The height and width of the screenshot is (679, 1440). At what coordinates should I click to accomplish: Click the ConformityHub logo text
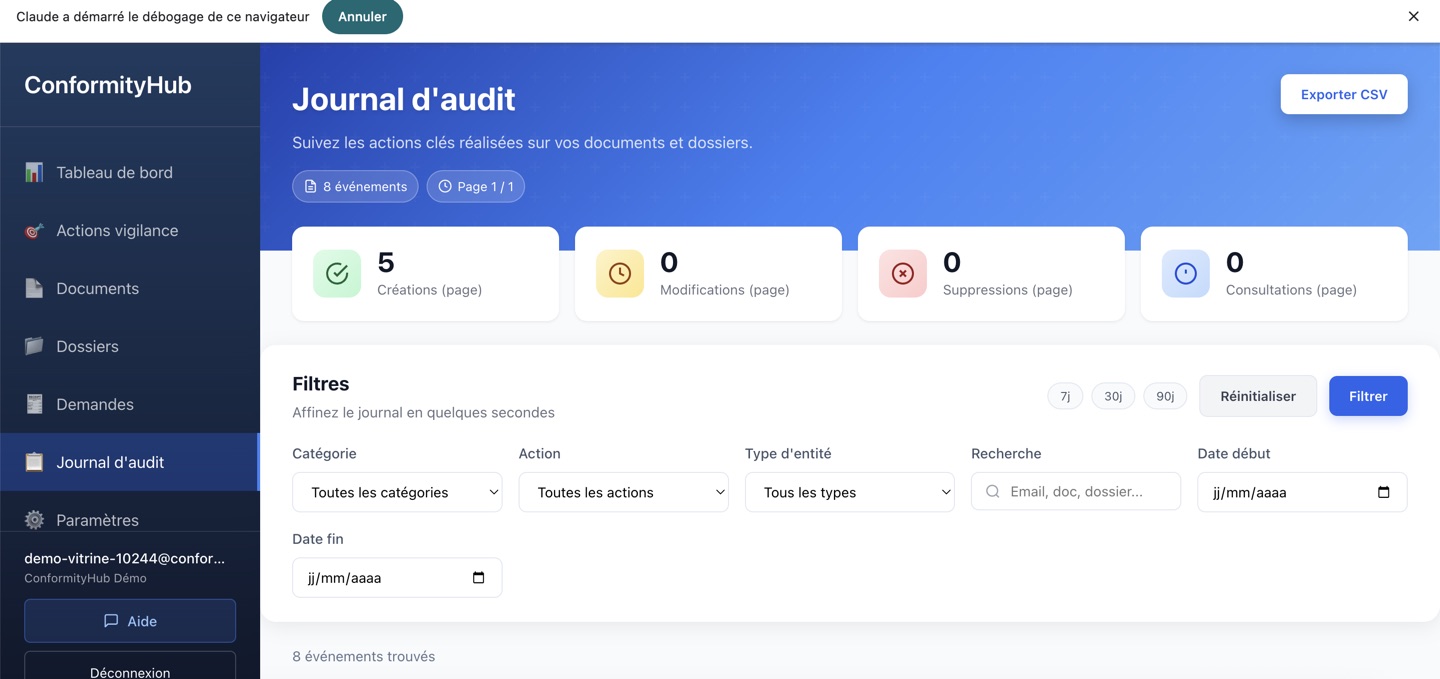click(108, 85)
